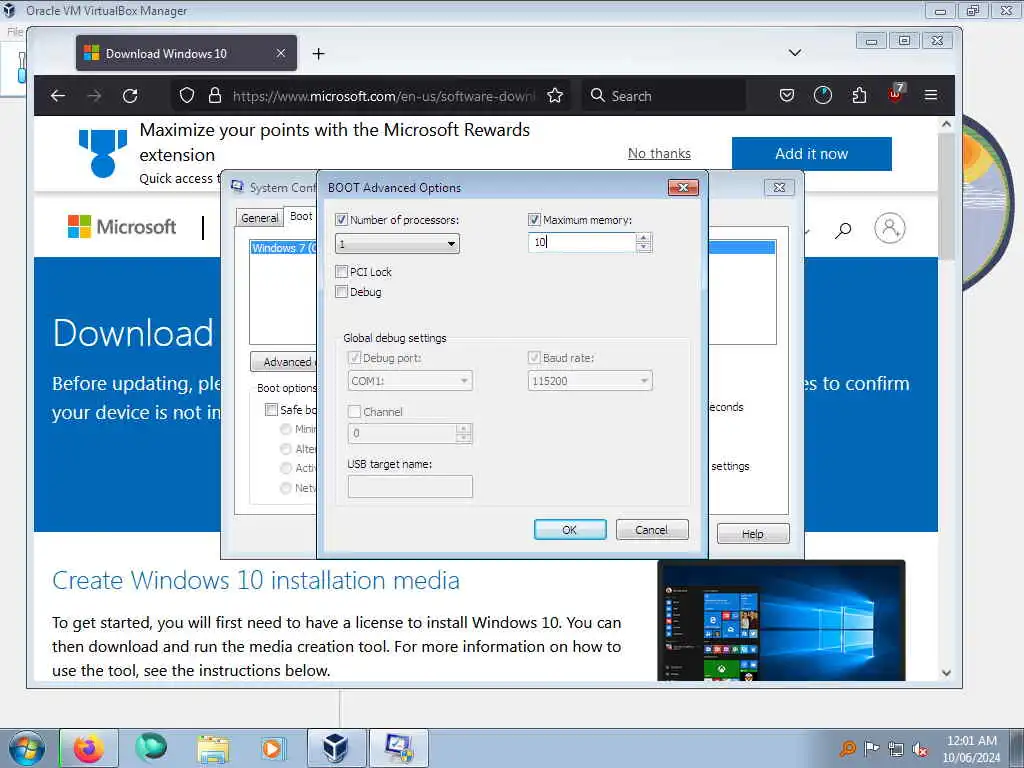Enable the Debug checkbox
This screenshot has width=1024, height=768.
341,292
